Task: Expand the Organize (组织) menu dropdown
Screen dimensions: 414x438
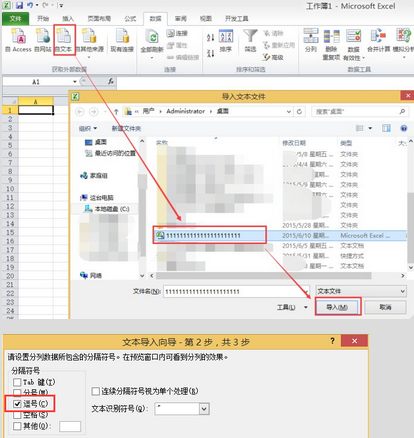Action: point(88,128)
